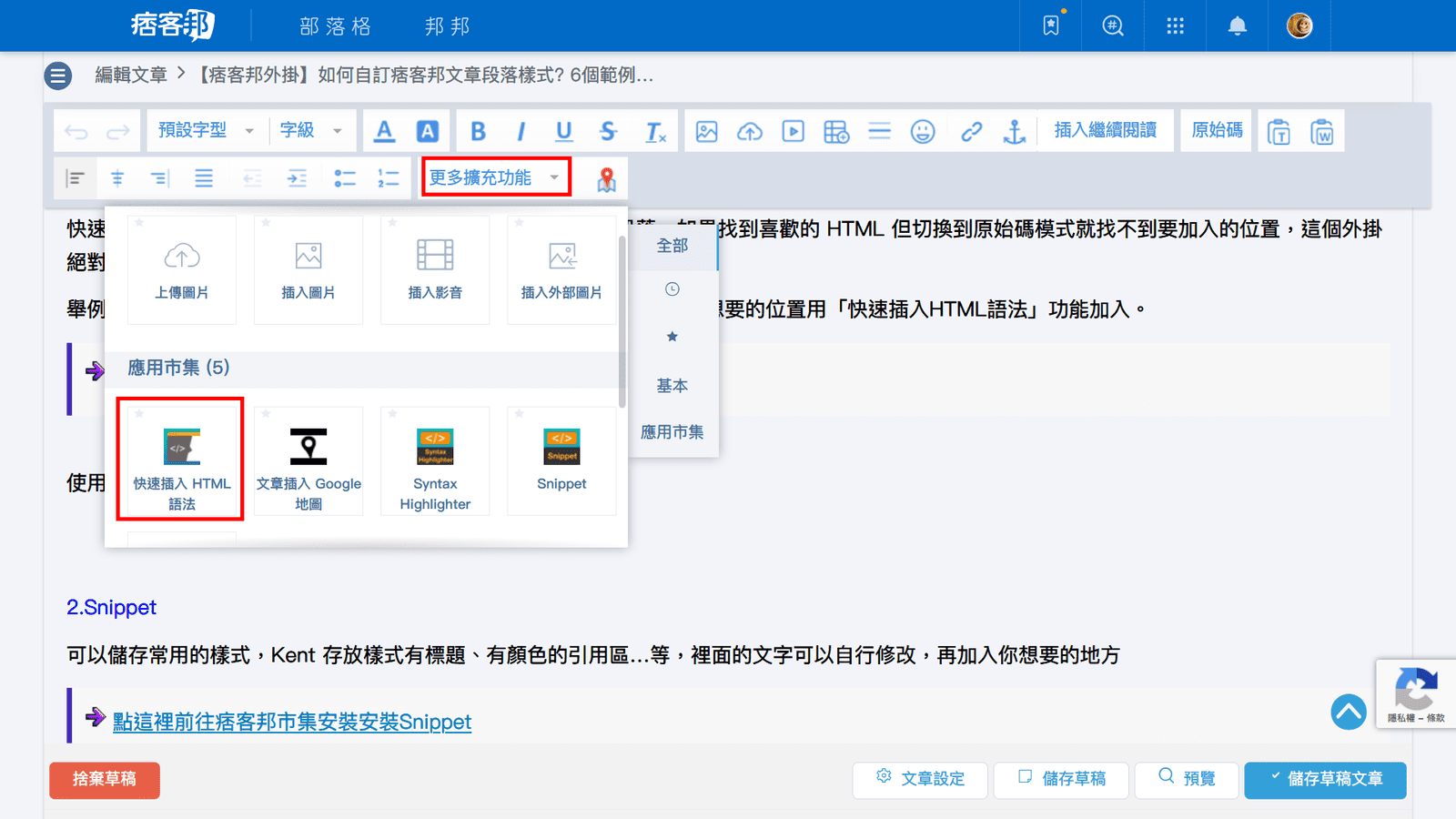Click the 儲存草稿文章 button
Image resolution: width=1456 pixels, height=819 pixels.
(1325, 780)
